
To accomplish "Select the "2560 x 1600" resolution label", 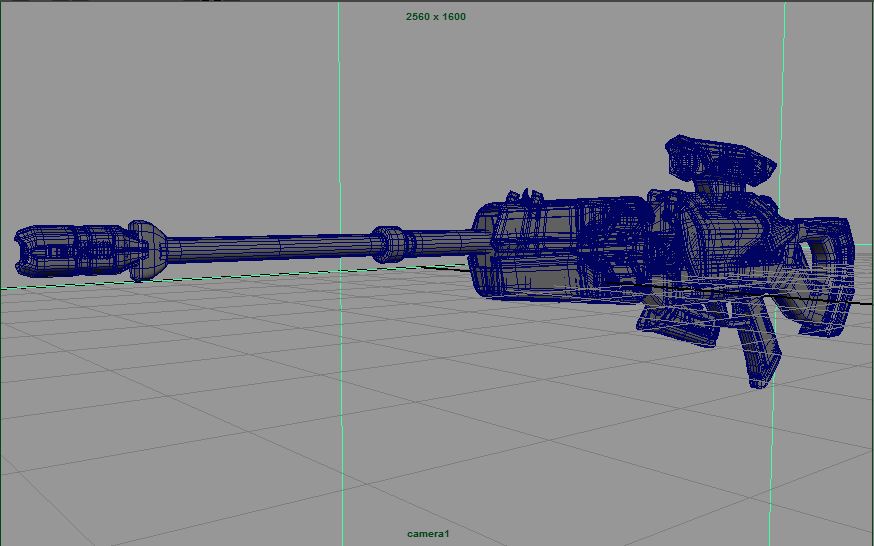I will [x=435, y=17].
